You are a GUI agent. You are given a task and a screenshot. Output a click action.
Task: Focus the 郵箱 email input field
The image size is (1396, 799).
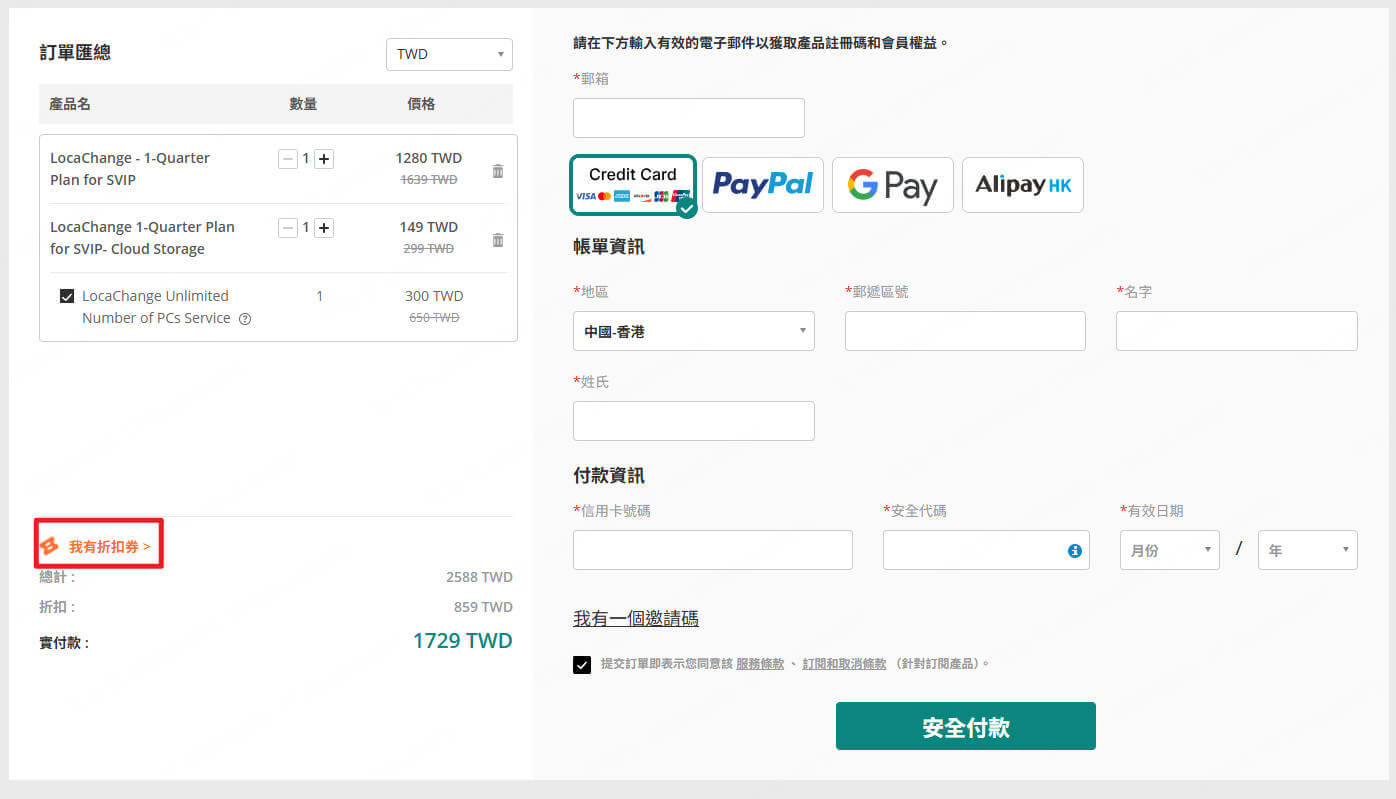(x=689, y=118)
